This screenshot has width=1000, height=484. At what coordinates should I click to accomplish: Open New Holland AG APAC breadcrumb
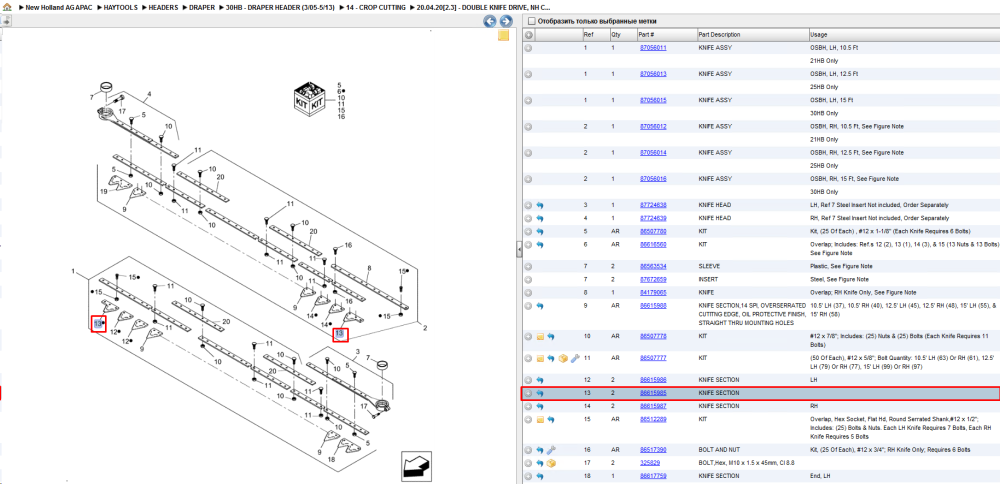pos(59,7)
